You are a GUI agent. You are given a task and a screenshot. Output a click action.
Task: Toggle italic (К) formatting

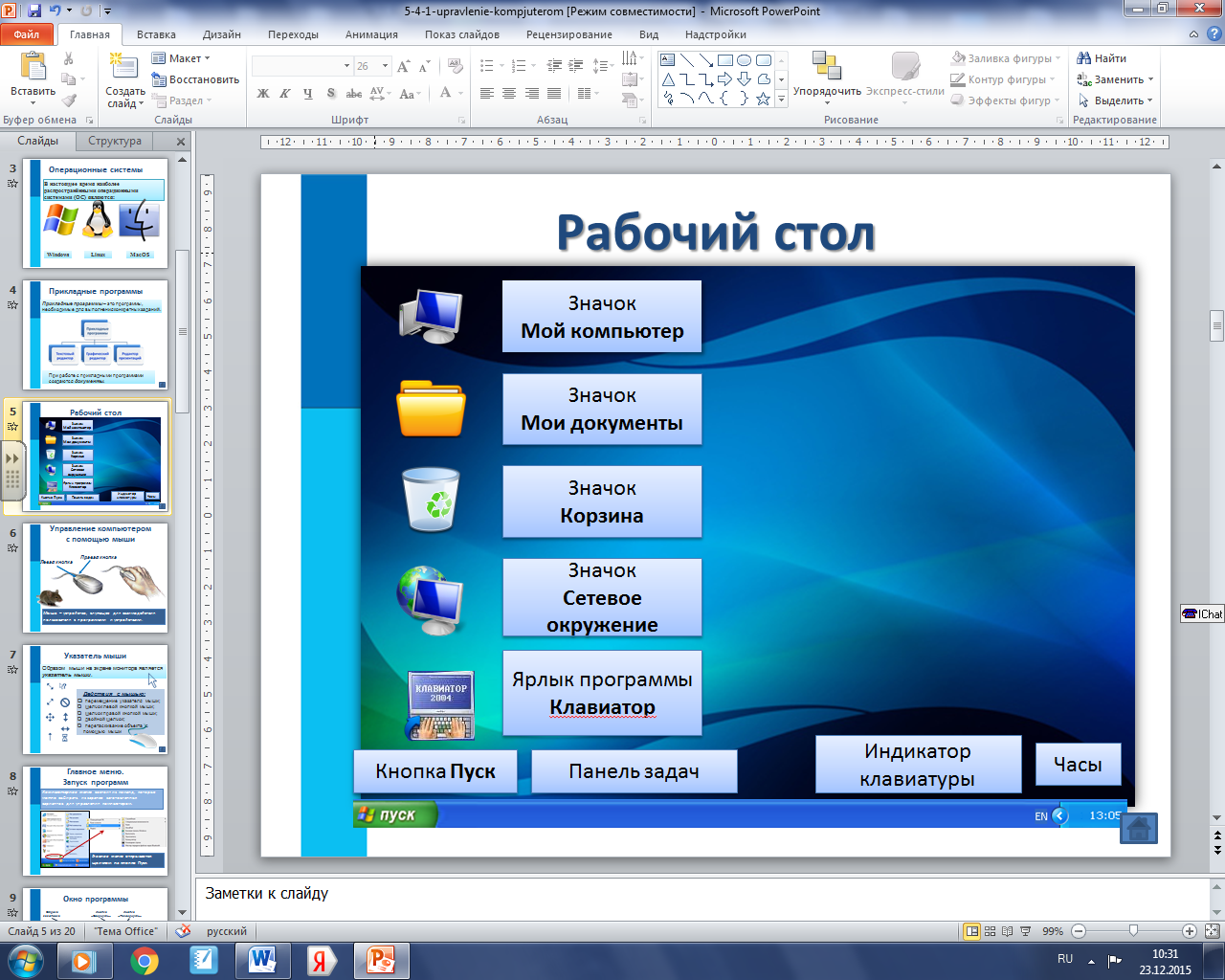pos(285,93)
